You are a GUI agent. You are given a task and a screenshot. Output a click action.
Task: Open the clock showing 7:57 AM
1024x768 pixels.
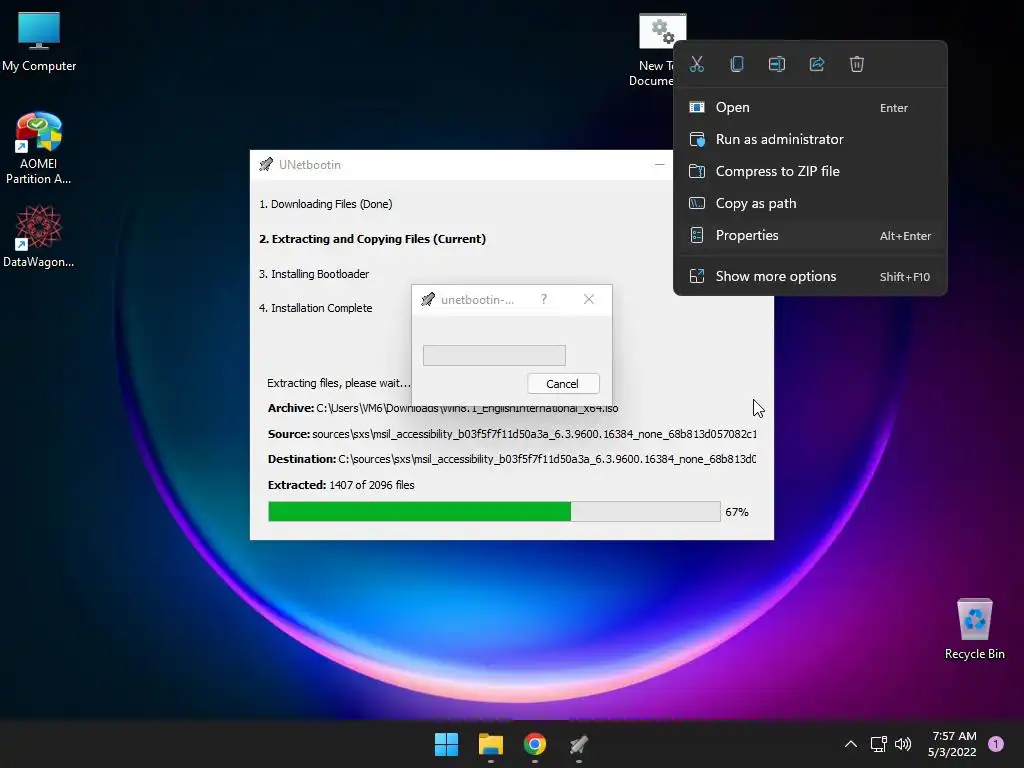[x=953, y=744]
